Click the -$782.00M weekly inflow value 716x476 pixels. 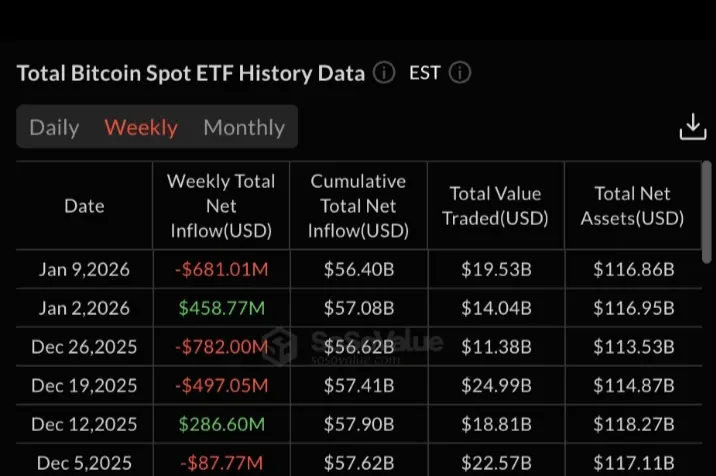click(221, 347)
